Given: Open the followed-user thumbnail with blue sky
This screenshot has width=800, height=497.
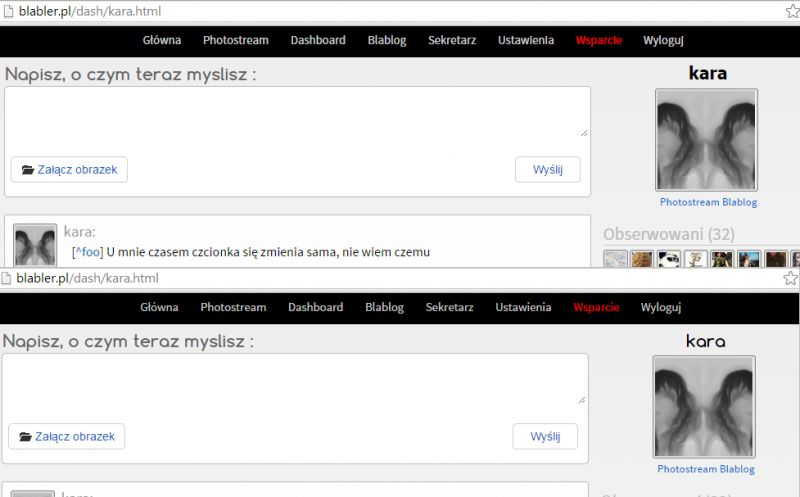Looking at the screenshot, I should (749, 259).
